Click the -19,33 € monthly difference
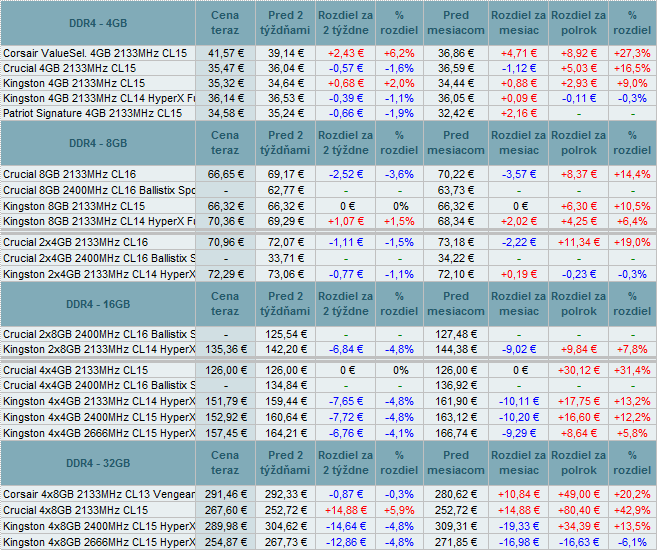 [519, 526]
